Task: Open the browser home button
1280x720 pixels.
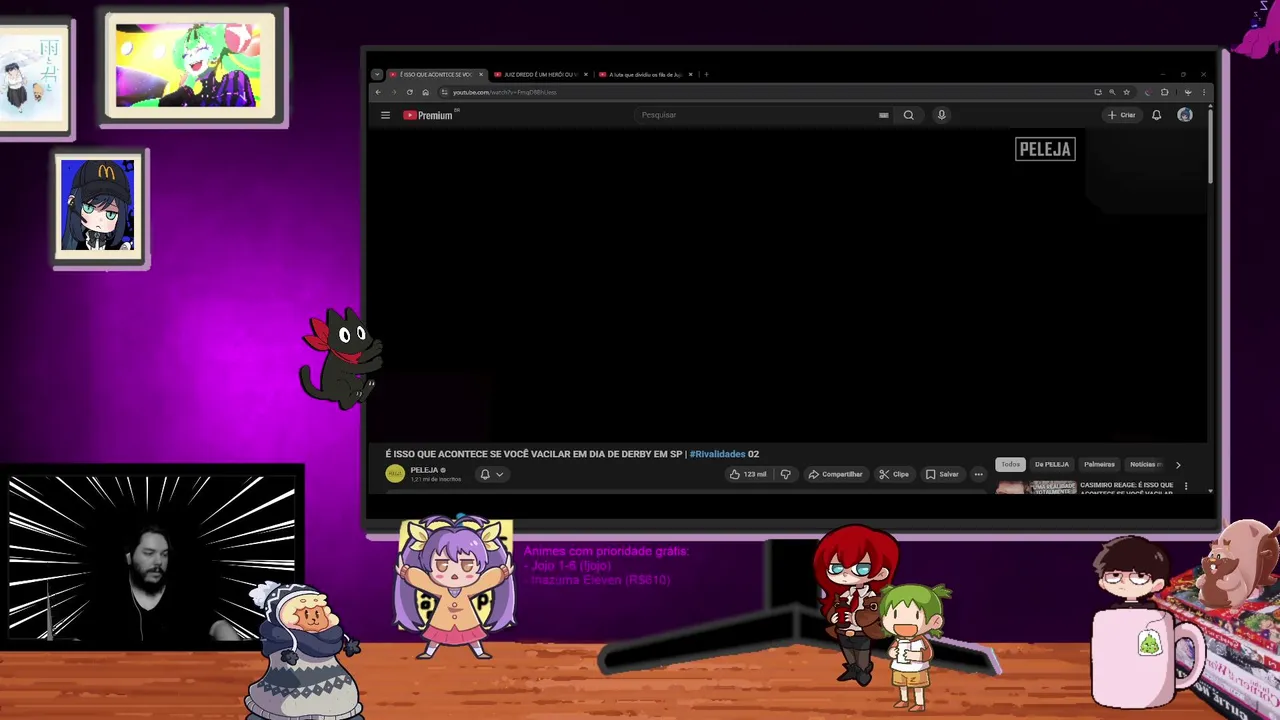Action: tap(425, 92)
